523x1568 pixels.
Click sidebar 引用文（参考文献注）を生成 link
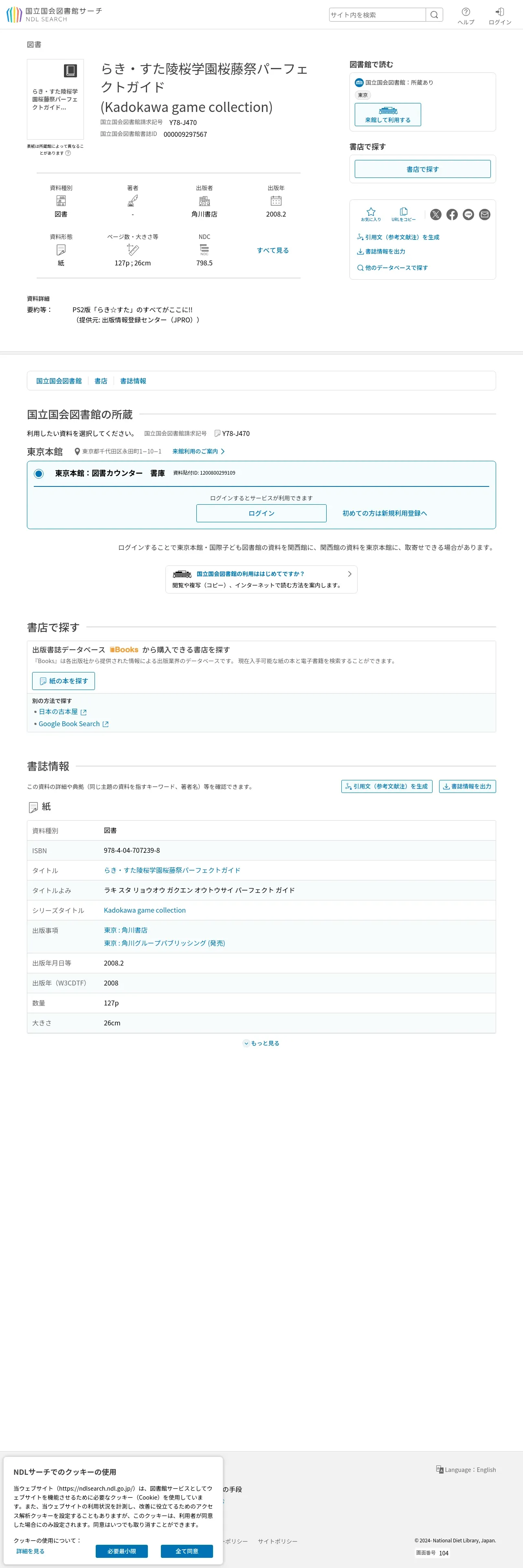(398, 237)
